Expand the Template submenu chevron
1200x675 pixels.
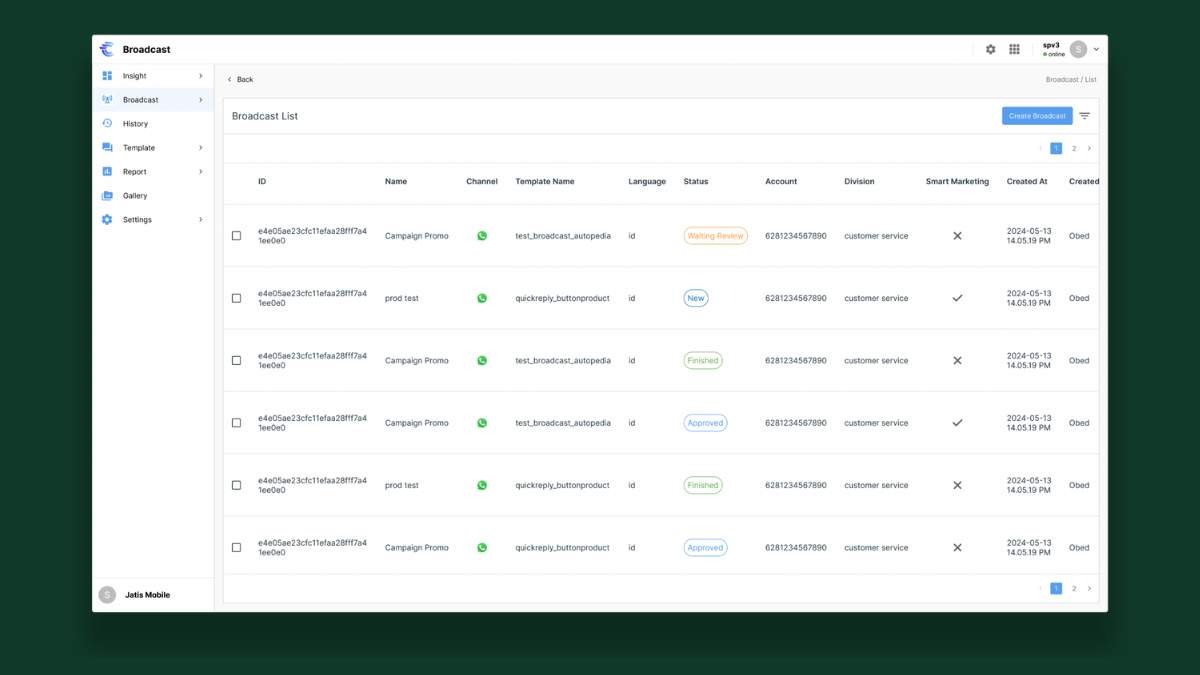(200, 148)
